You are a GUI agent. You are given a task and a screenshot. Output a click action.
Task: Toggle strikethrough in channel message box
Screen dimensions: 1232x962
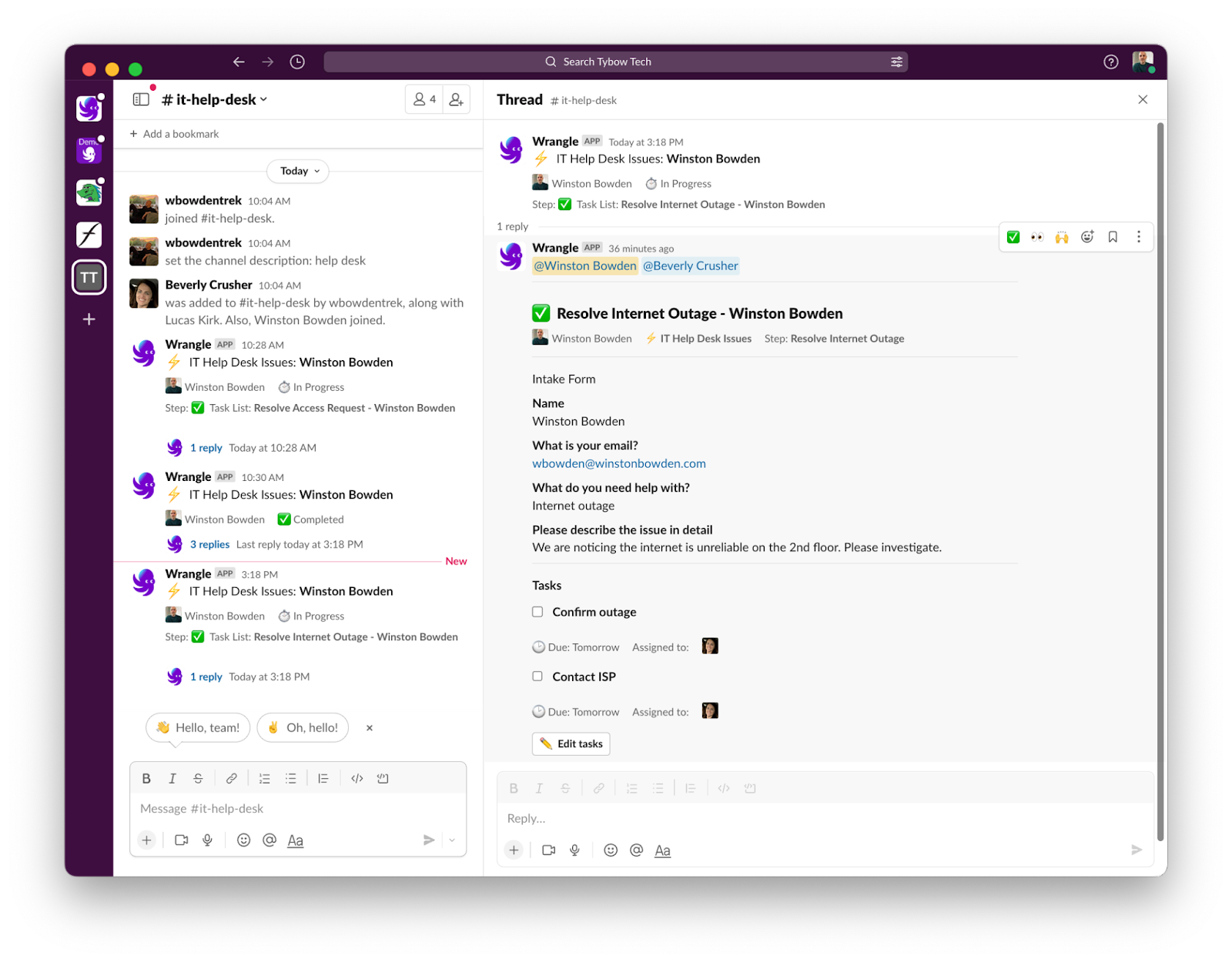(198, 779)
